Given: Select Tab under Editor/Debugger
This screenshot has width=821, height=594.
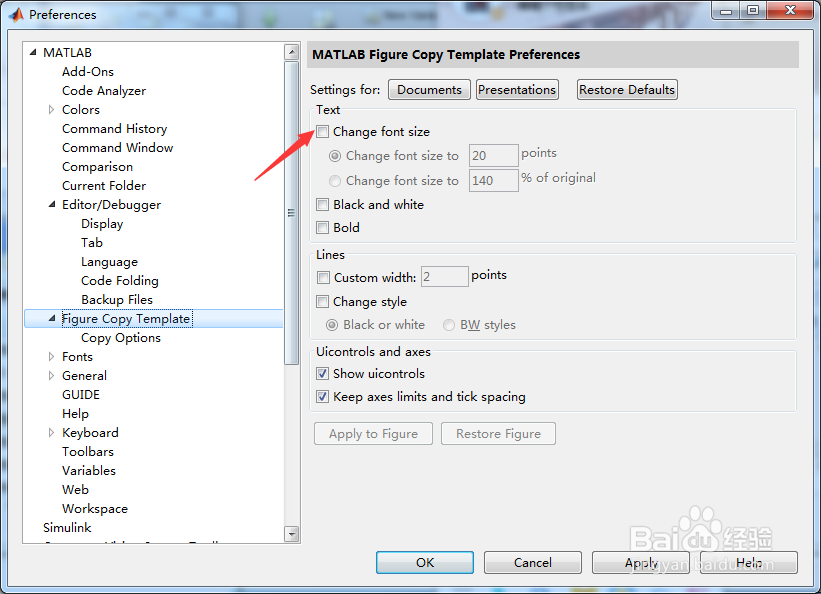Looking at the screenshot, I should tap(92, 243).
